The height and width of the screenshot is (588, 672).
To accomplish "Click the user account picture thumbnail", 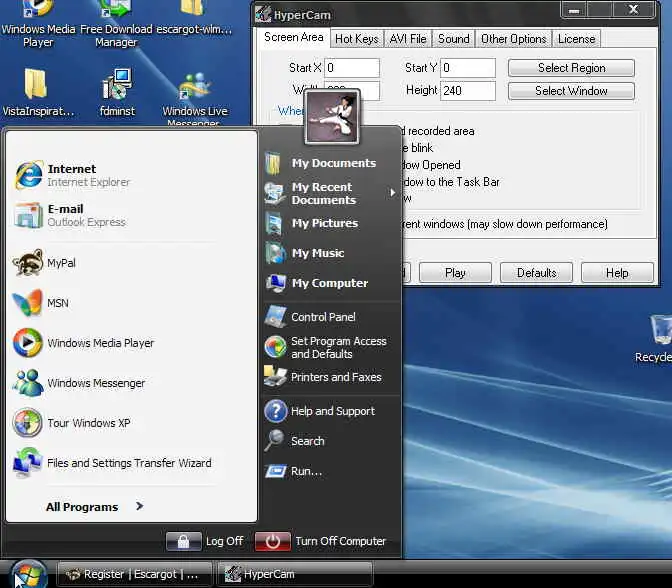I will point(332,117).
